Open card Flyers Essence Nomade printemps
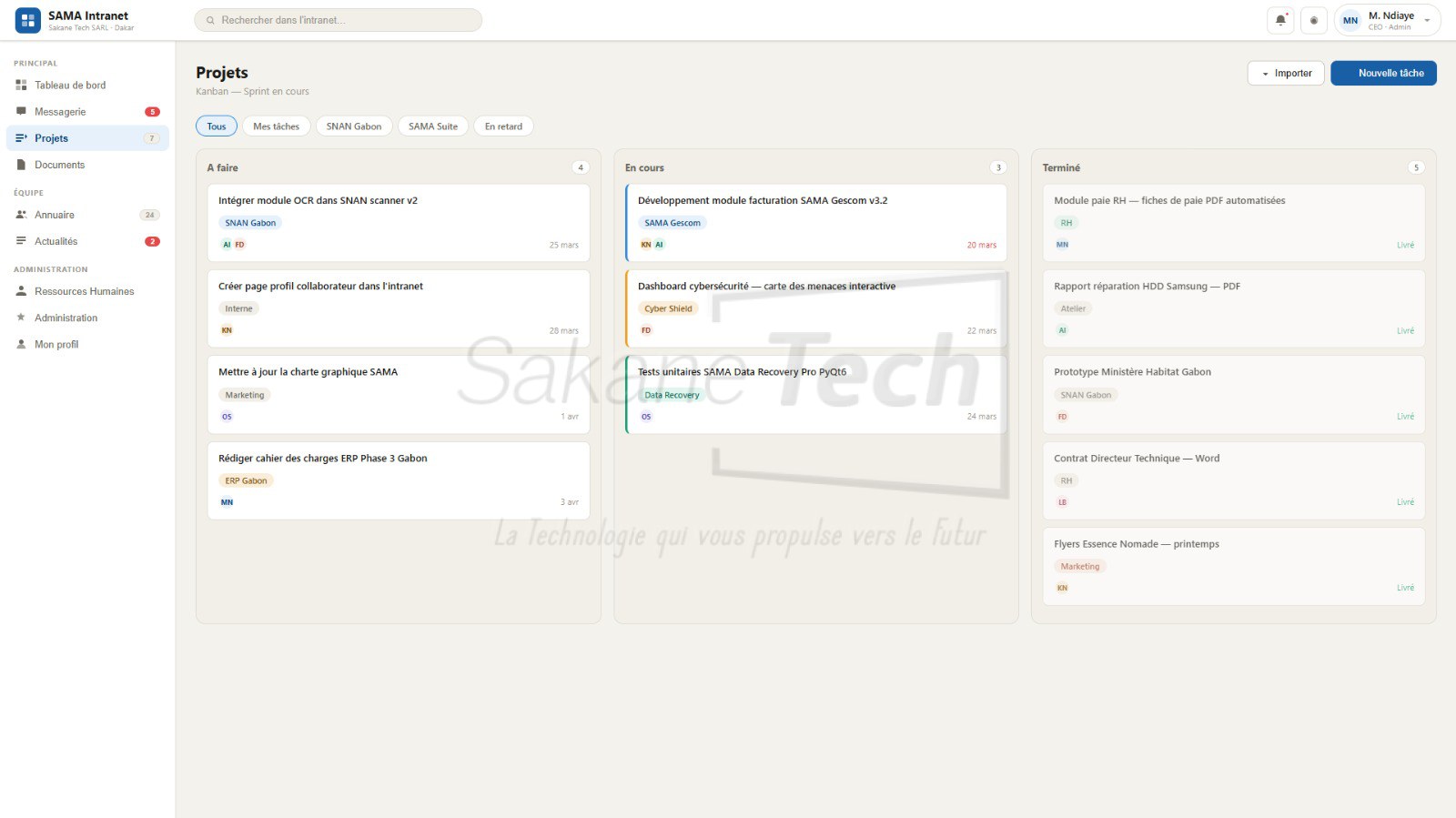 (1234, 566)
